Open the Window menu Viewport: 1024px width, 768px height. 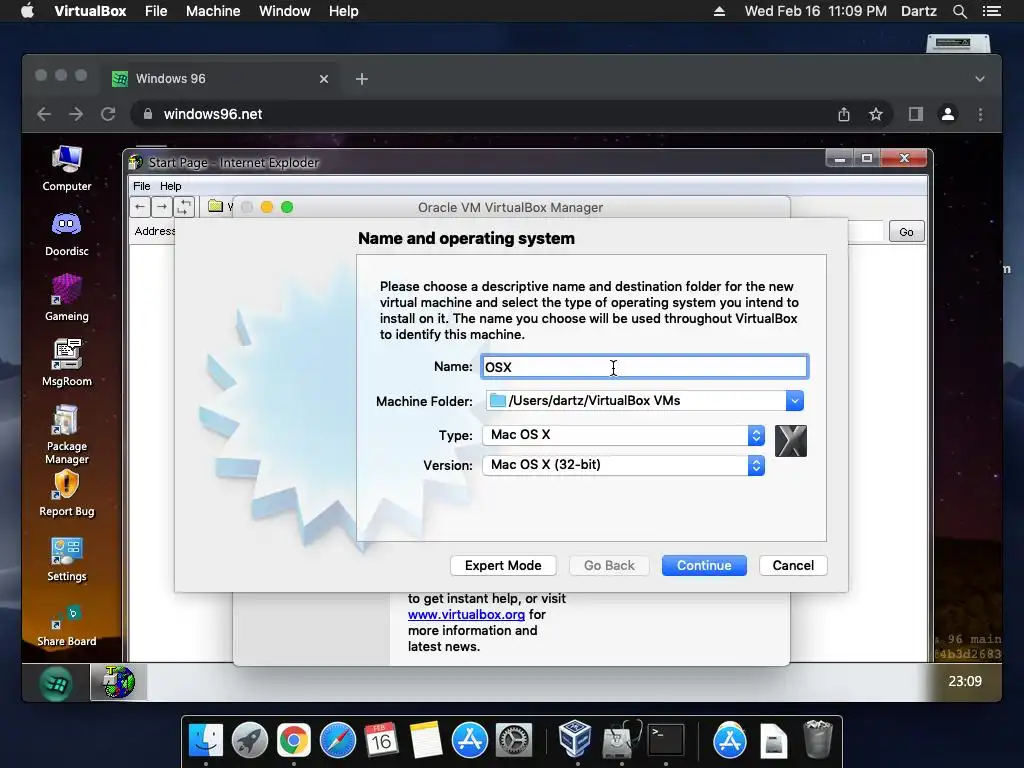pos(285,11)
